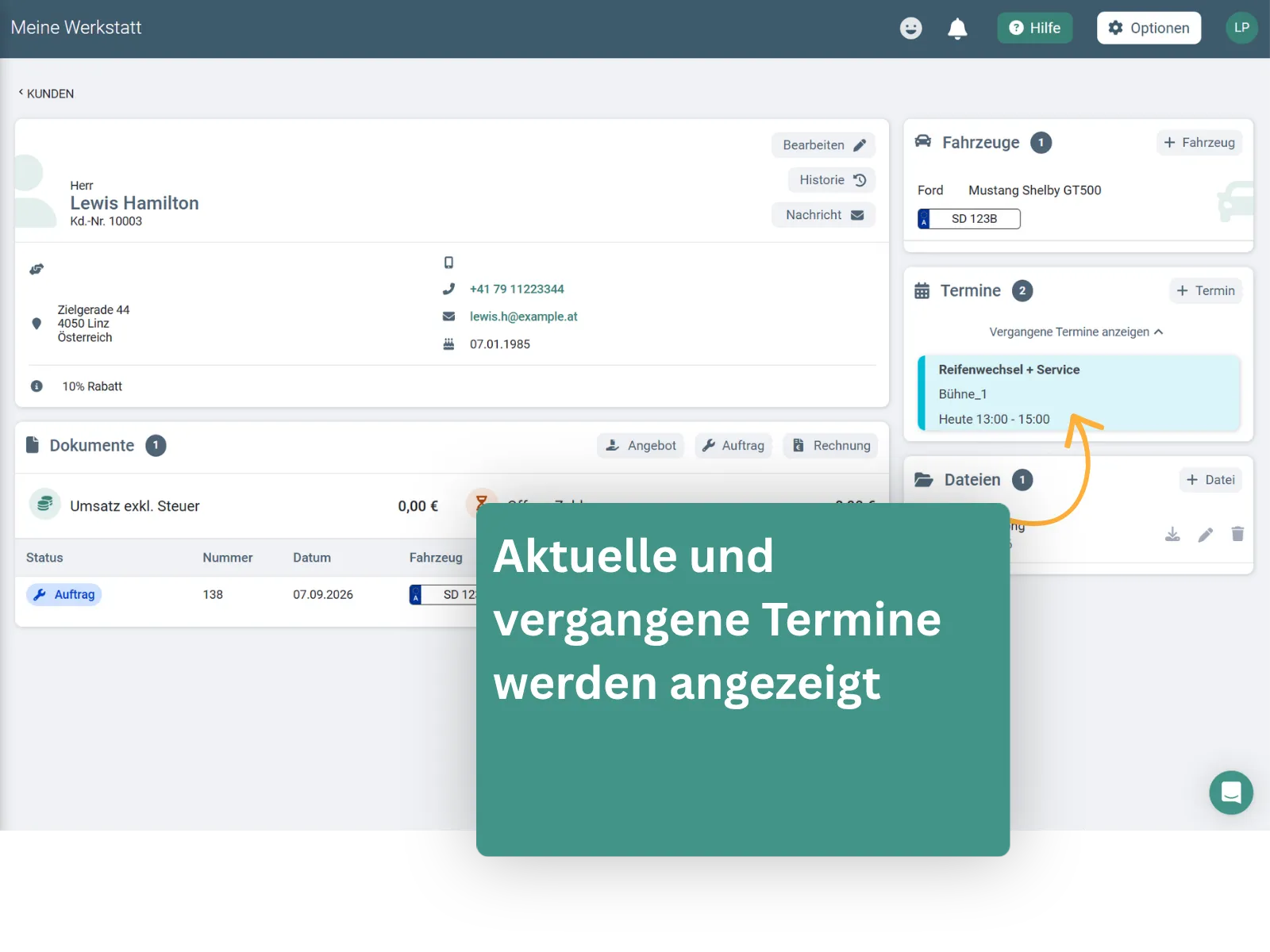The image size is (1270, 952).
Task: Click the 10% Rabatt info icon
Action: click(37, 386)
